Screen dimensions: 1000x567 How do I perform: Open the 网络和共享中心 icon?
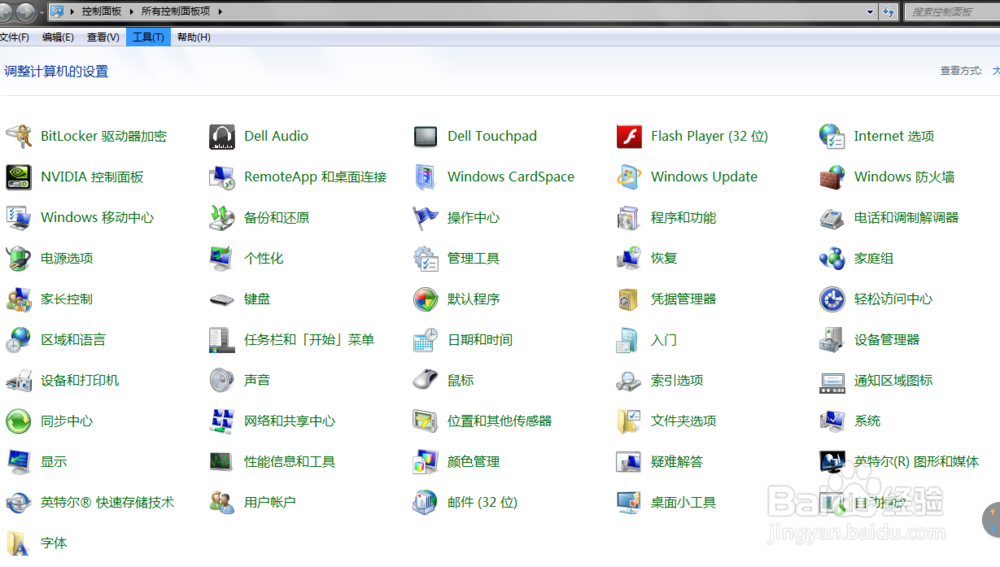tap(222, 421)
